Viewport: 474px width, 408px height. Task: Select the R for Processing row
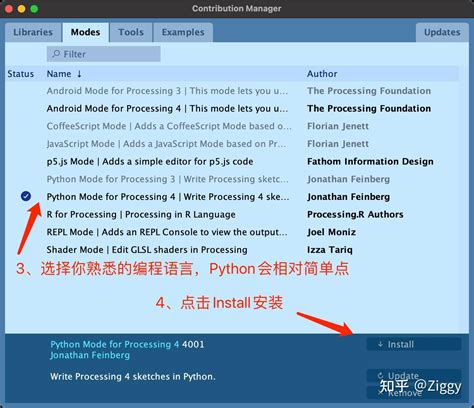(233, 214)
